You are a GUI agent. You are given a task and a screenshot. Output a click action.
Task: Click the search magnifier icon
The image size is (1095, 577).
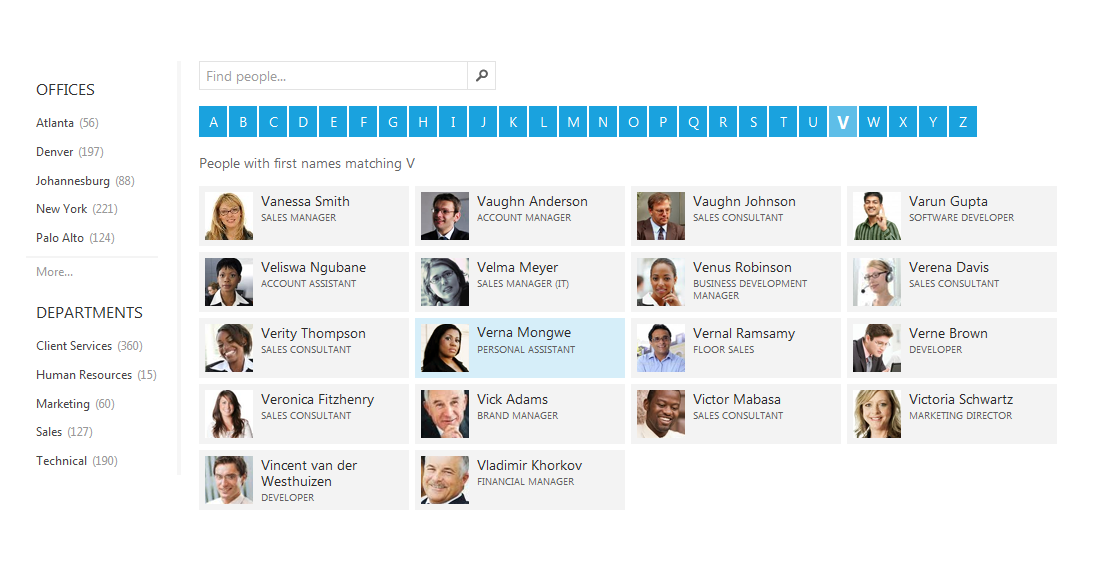482,75
